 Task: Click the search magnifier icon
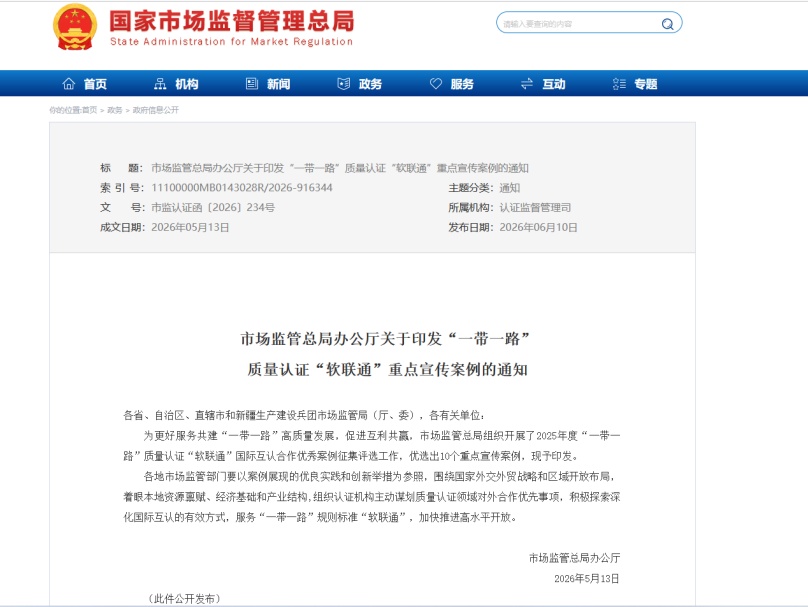[x=667, y=24]
